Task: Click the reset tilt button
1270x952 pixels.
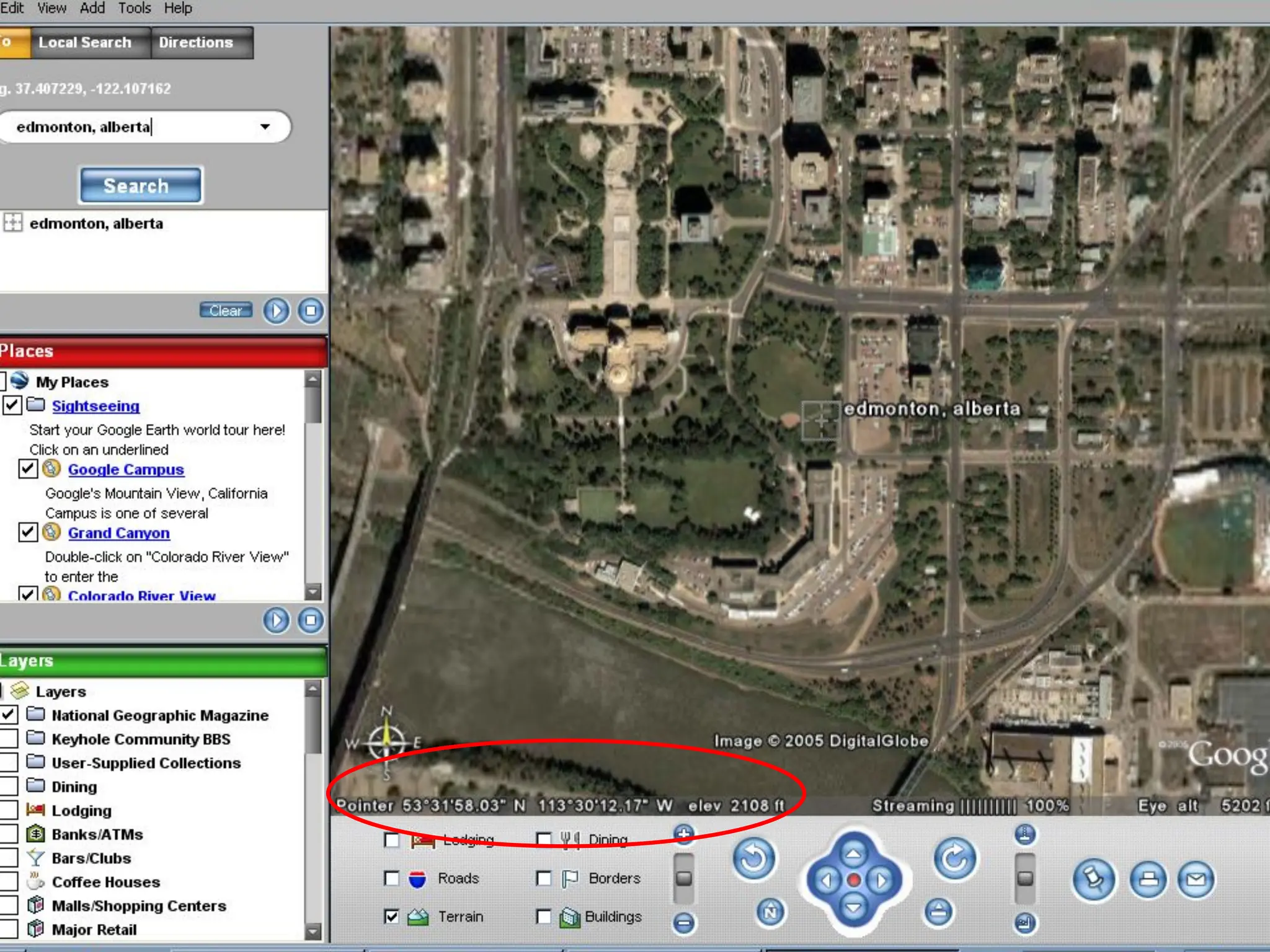Action: pyautogui.click(x=938, y=912)
